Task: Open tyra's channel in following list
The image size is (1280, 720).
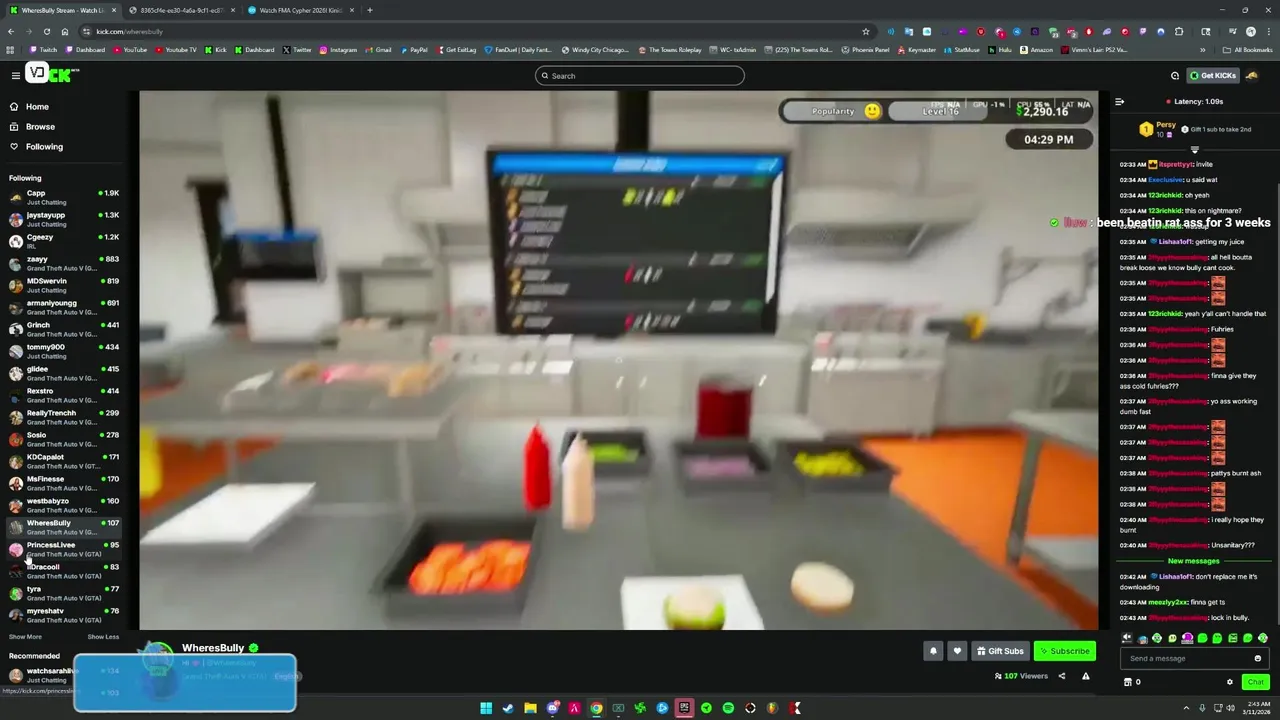Action: tap(64, 593)
